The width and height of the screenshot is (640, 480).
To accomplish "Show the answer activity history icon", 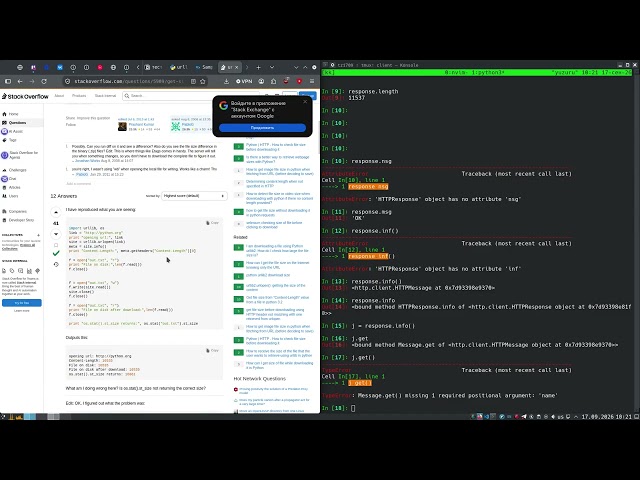I will pyautogui.click(x=56, y=264).
